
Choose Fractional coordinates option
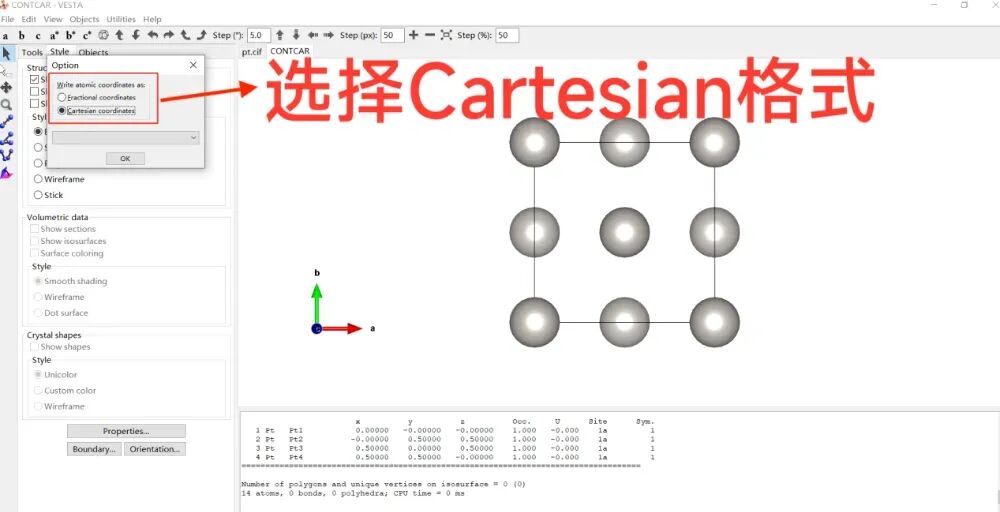point(97,98)
